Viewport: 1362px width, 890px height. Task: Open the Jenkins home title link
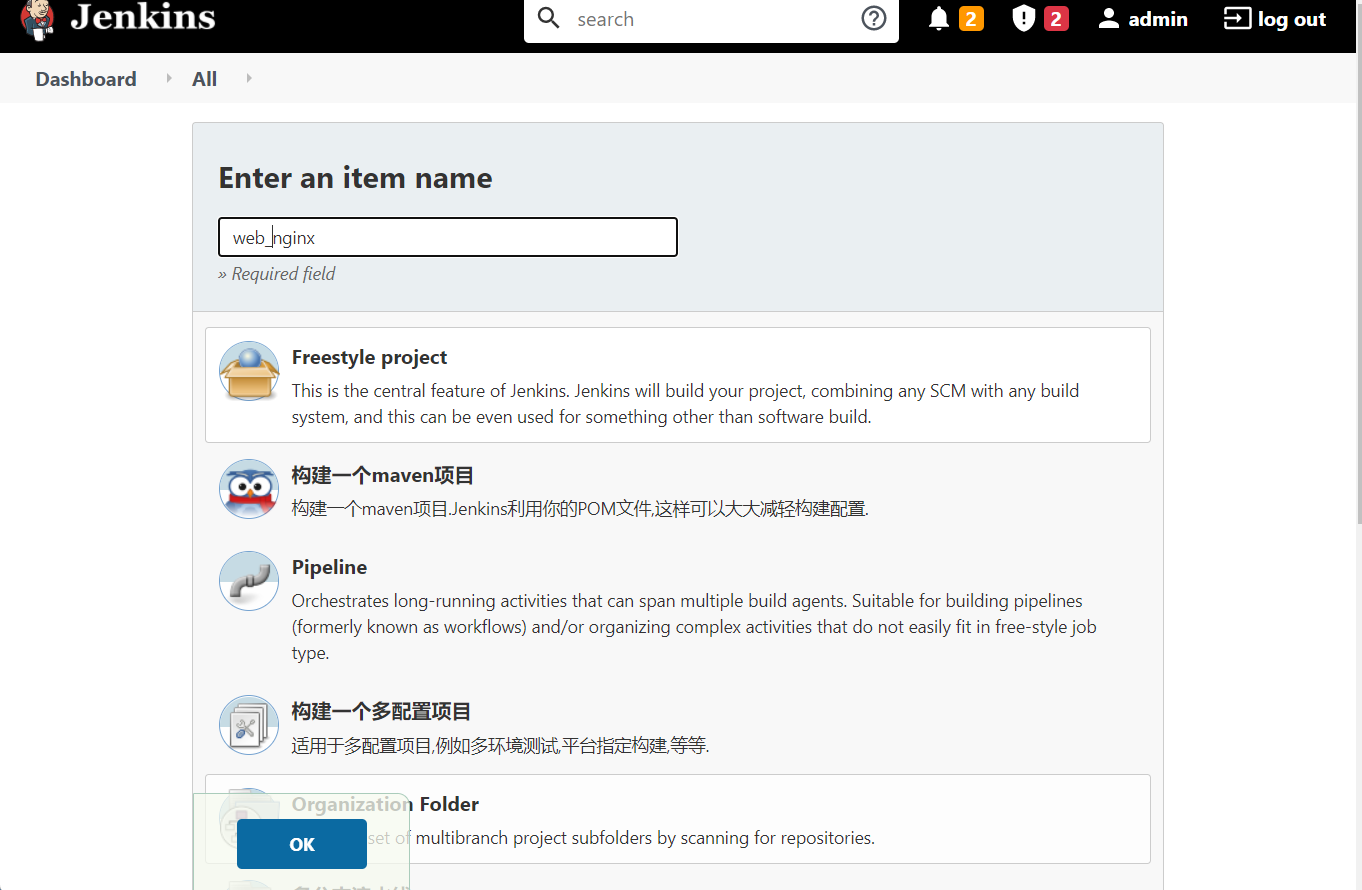143,17
